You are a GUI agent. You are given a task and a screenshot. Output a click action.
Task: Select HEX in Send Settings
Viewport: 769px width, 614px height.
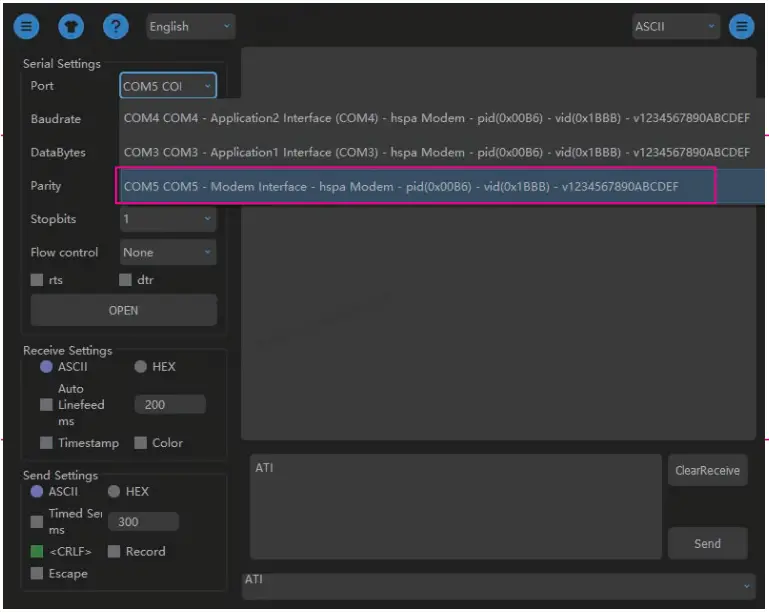pyautogui.click(x=114, y=491)
